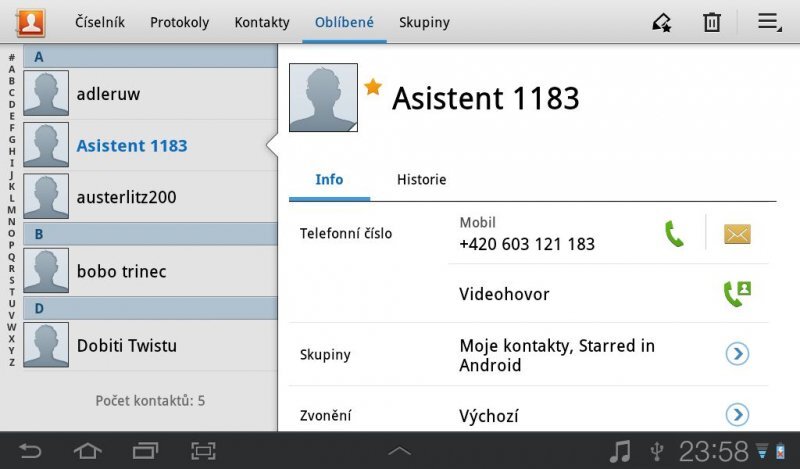Viewport: 800px width, 469px height.
Task: Select the austerlitz200 contact
Action: tap(150, 196)
